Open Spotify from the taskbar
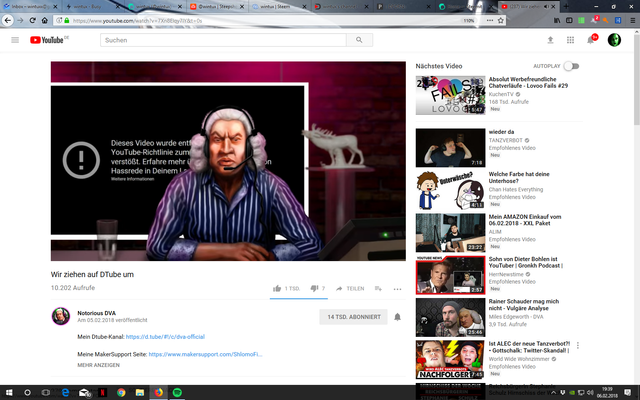The image size is (640, 400). (177, 393)
